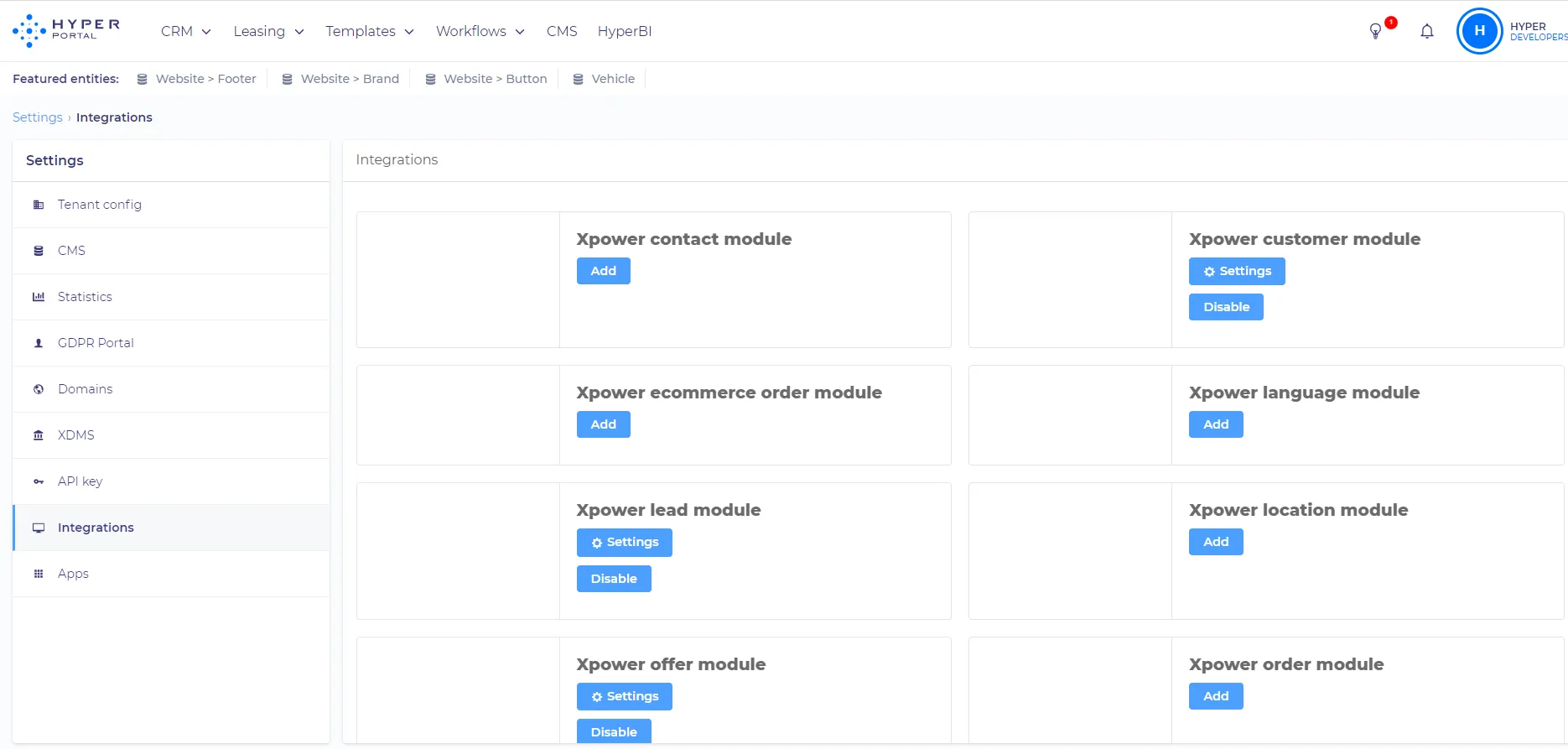Click the Xpower language module title
The width and height of the screenshot is (1568, 749).
click(x=1304, y=393)
